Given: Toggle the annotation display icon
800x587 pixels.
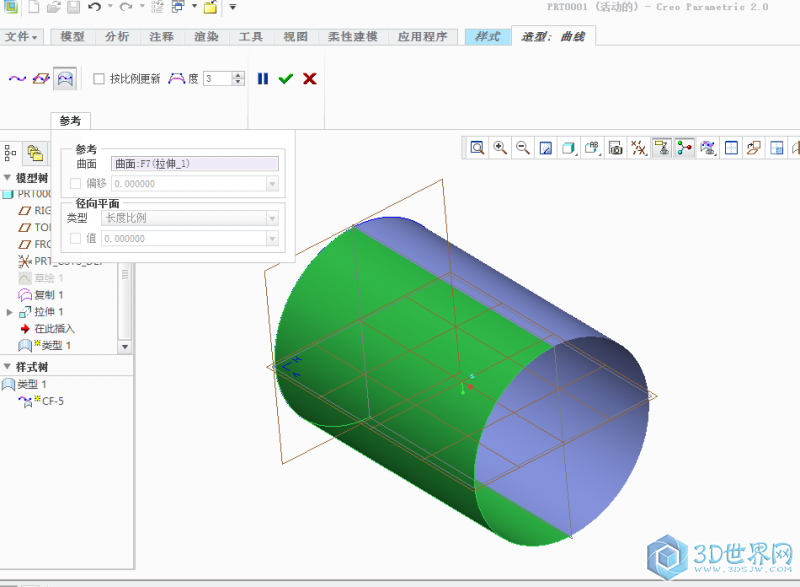Looking at the screenshot, I should coord(662,148).
